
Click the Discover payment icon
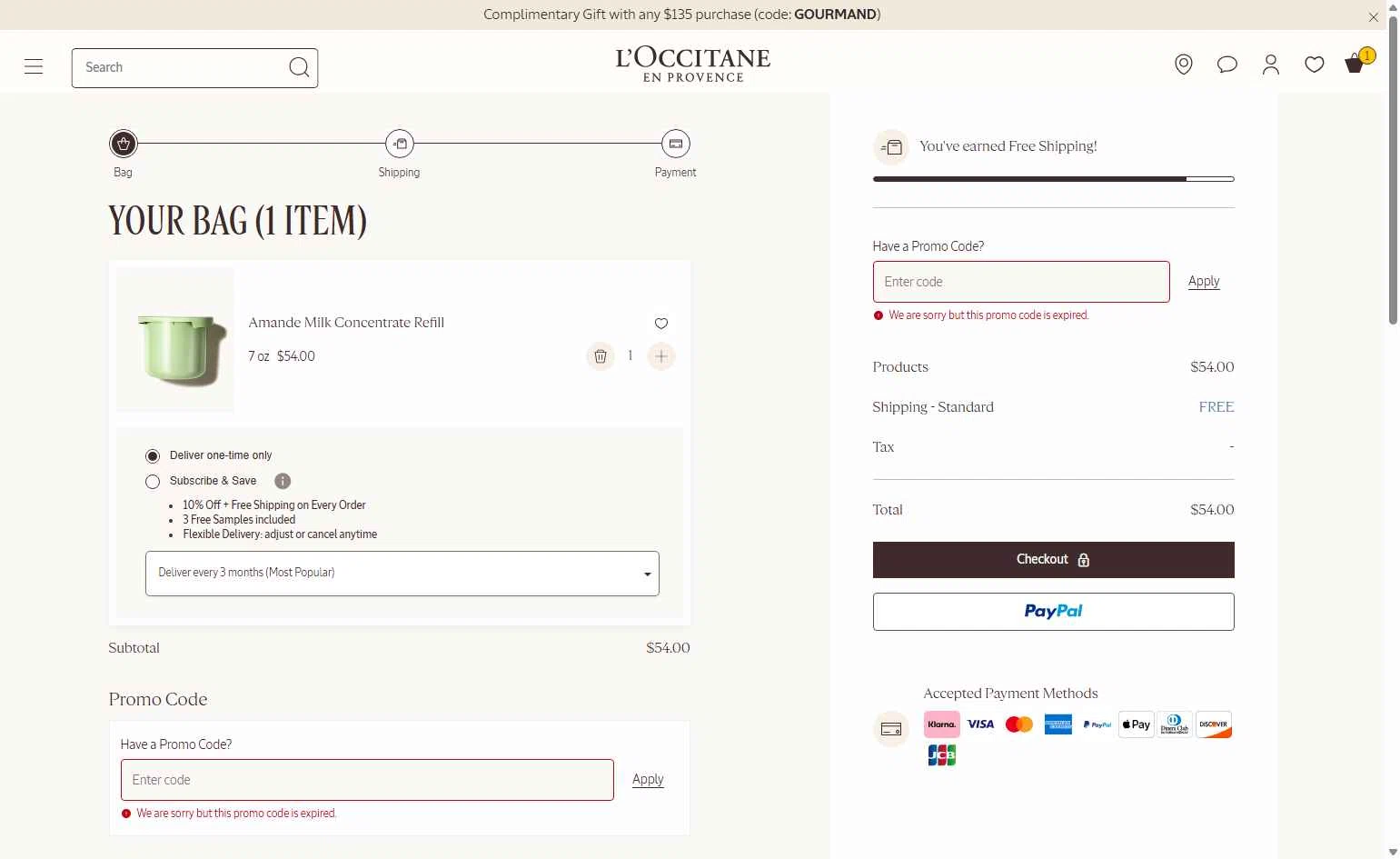point(1214,724)
